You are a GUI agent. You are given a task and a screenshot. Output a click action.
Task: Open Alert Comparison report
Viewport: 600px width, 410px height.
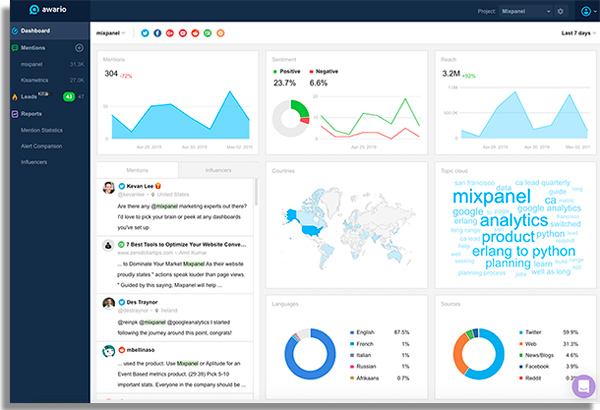41,146
